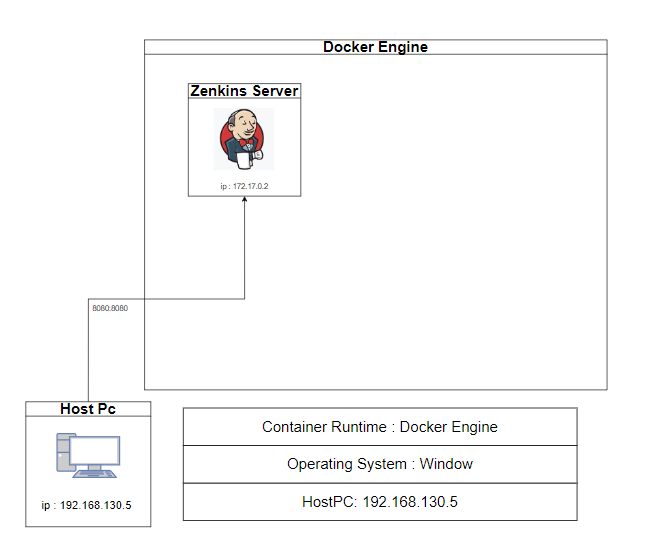The image size is (662, 557).
Task: Click the ip : 172.17.0.2 label
Action: (x=244, y=186)
